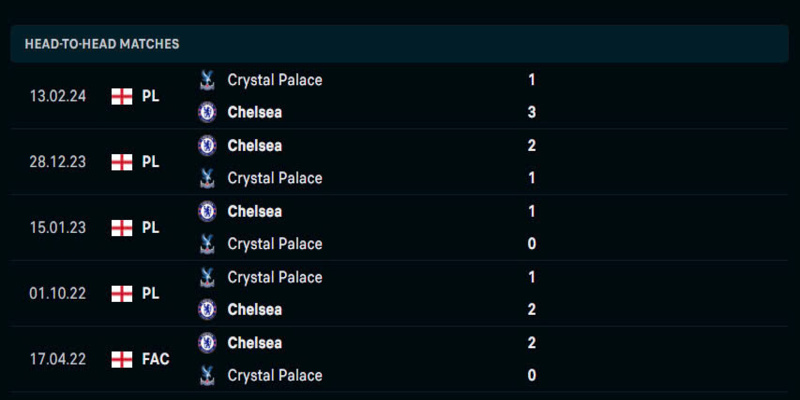This screenshot has width=800, height=400.
Task: Click Crystal Palace crest in 15.01.23 match
Action: [207, 244]
